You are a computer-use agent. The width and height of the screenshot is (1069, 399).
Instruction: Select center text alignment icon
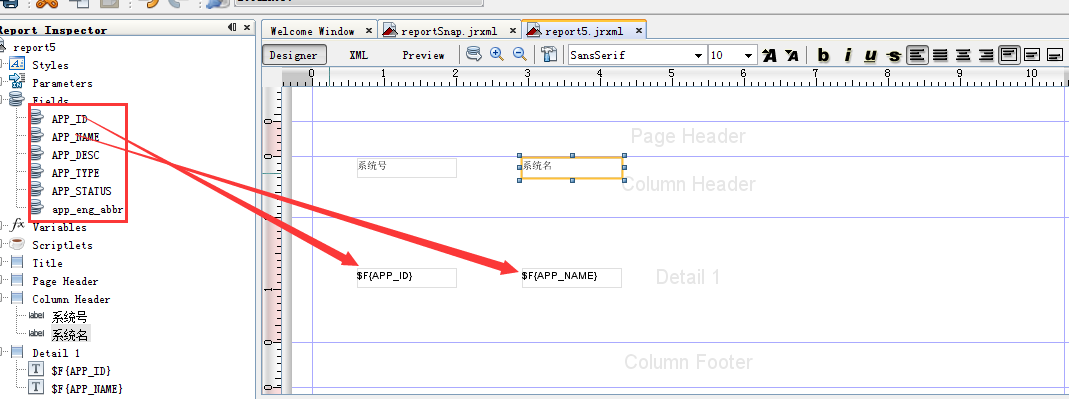963,55
